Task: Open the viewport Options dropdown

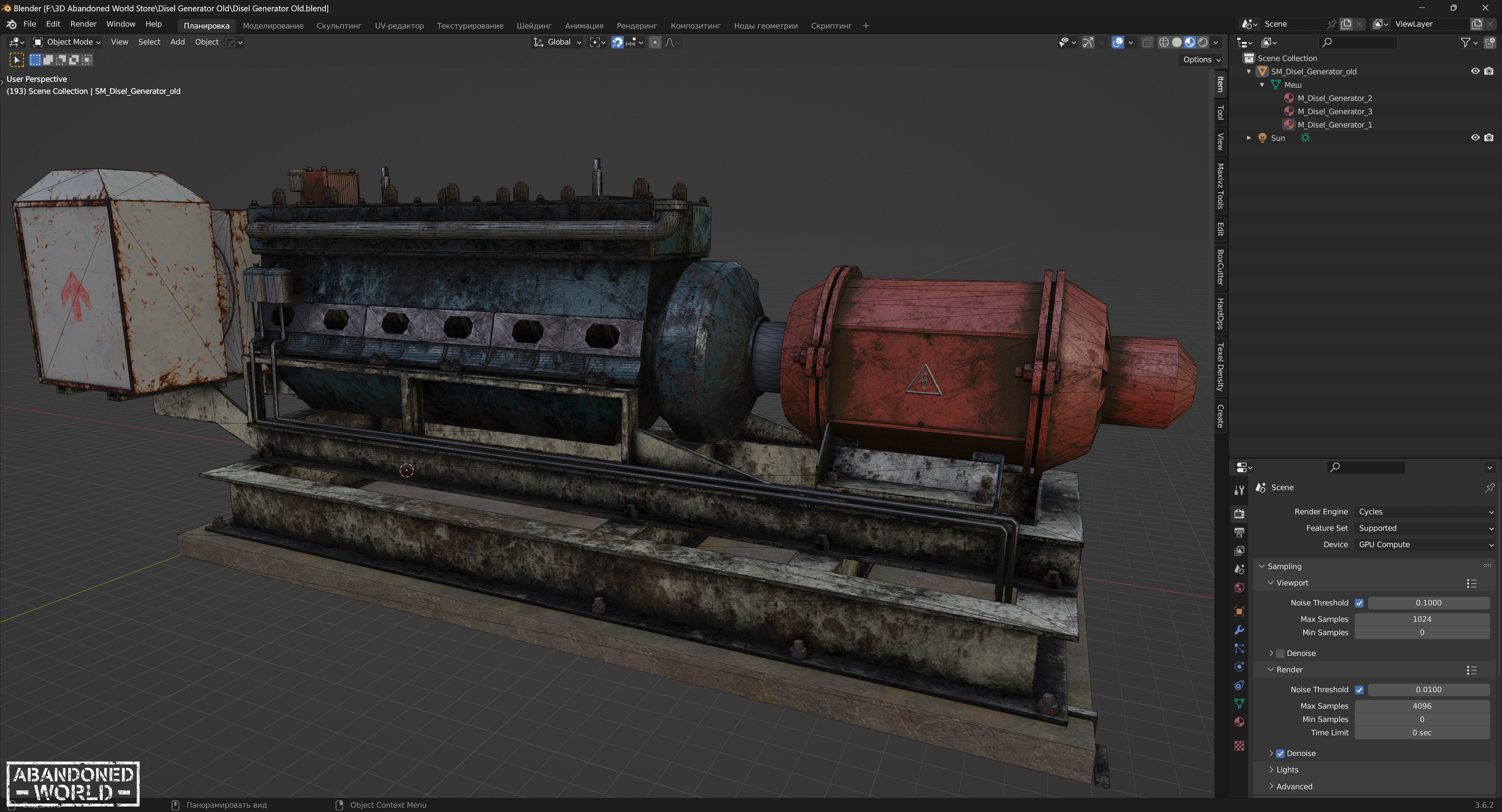Action: tap(1201, 59)
